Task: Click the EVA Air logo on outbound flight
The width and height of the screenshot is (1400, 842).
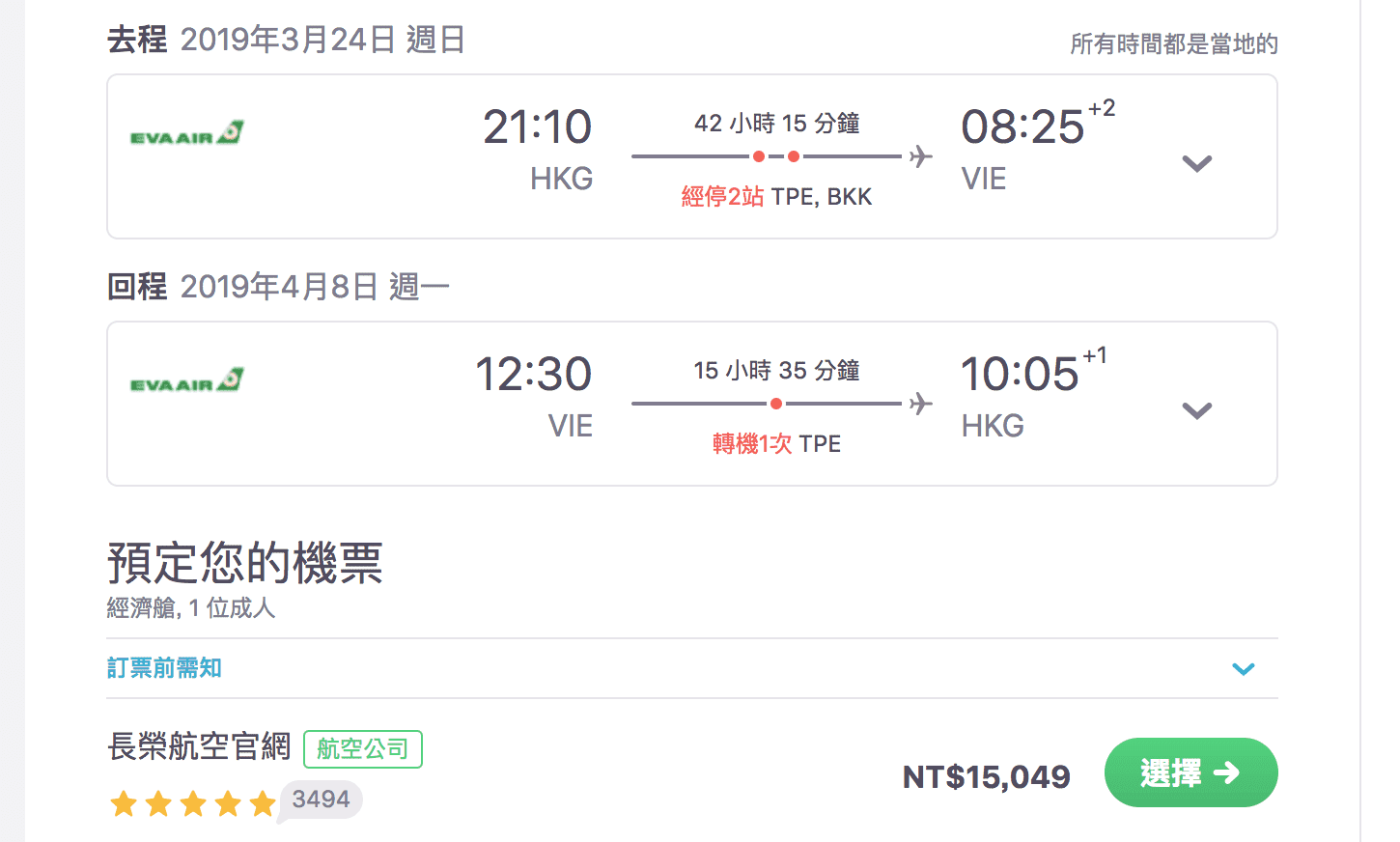Action: (x=187, y=133)
